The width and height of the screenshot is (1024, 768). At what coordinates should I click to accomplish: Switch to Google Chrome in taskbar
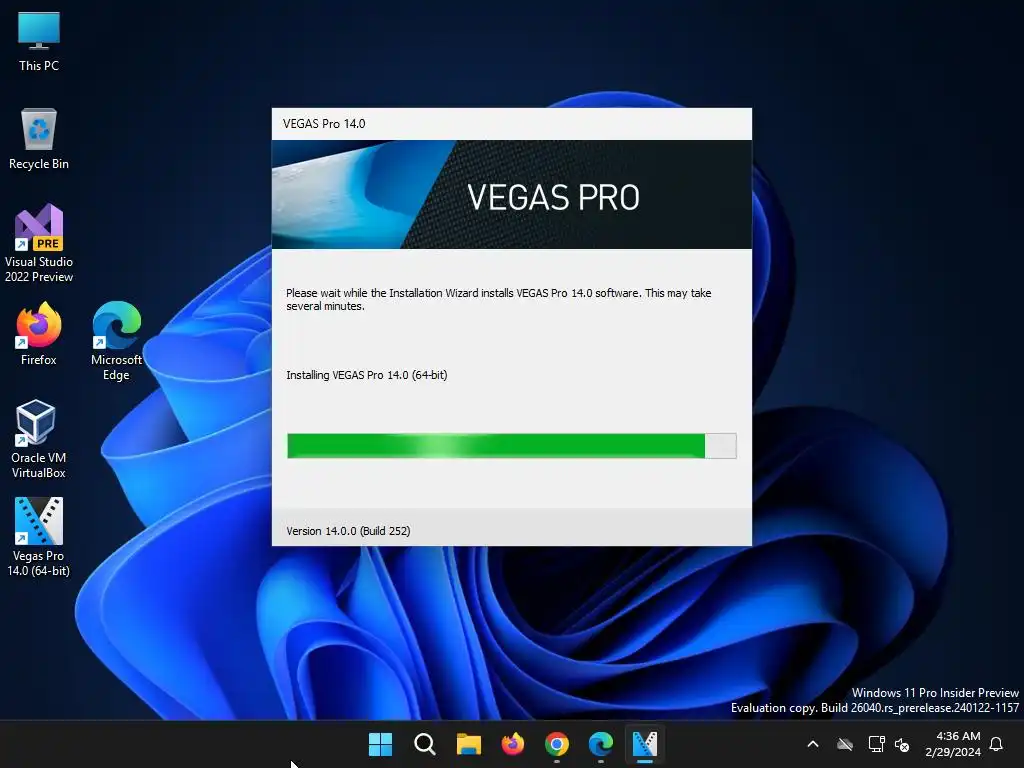pos(557,744)
